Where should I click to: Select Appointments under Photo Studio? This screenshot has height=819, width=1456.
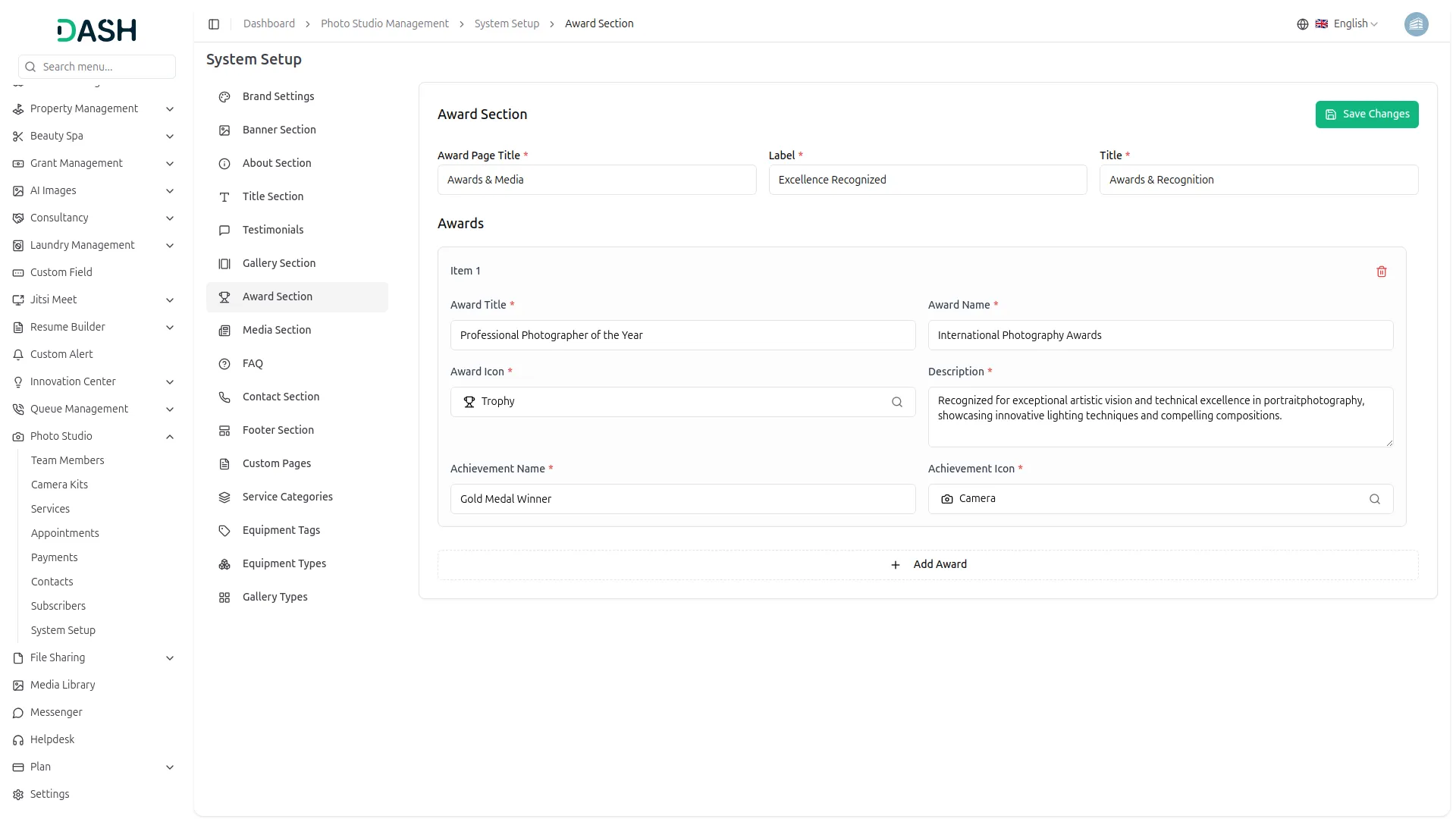(x=65, y=533)
